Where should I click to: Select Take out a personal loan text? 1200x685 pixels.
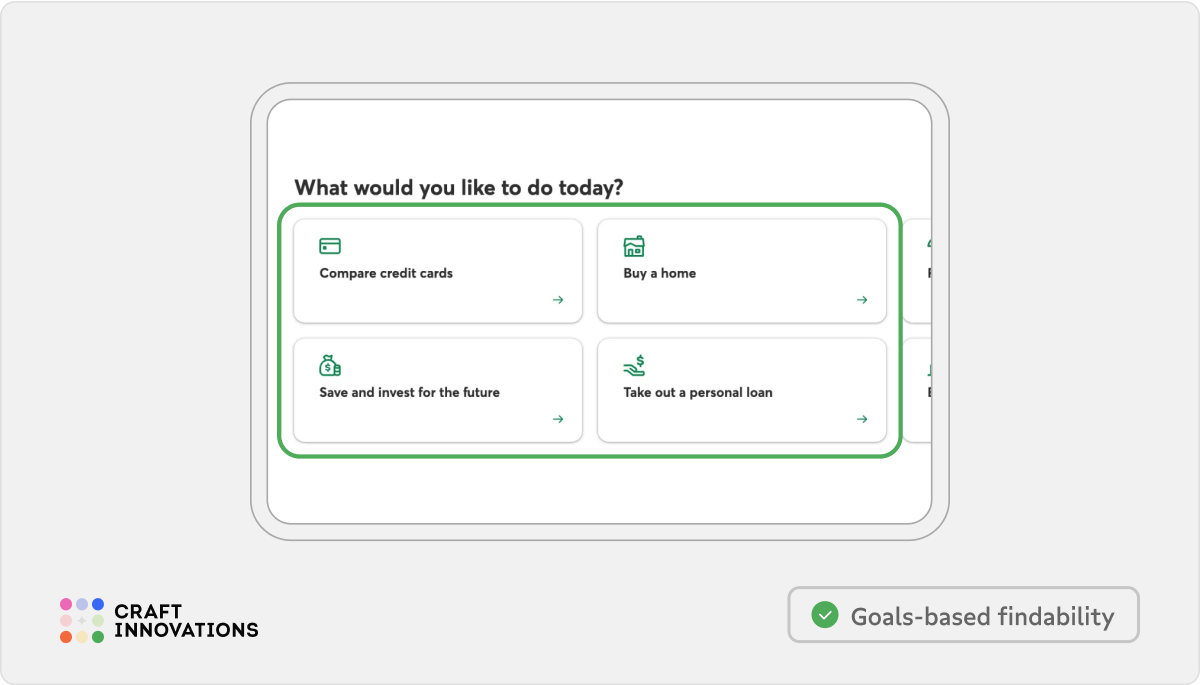click(698, 392)
